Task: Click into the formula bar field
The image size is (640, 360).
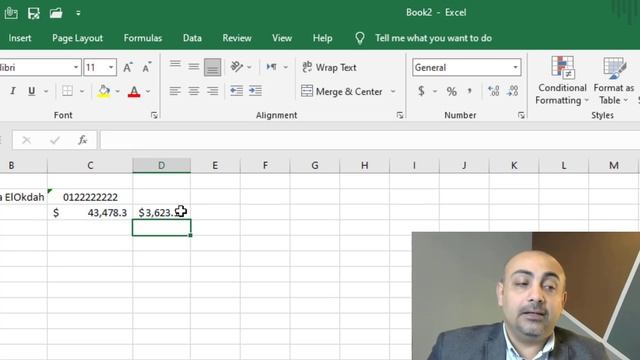Action: coord(370,140)
